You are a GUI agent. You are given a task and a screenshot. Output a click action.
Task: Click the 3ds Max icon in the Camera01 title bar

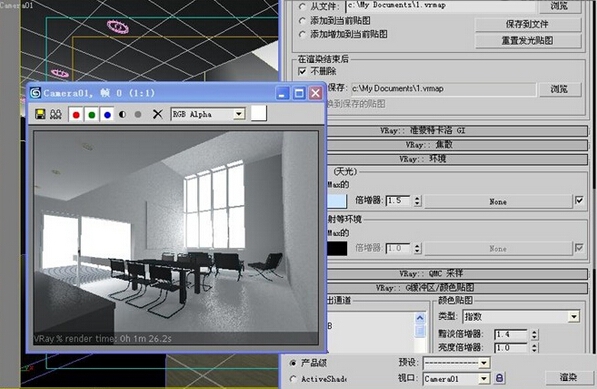pyautogui.click(x=35, y=93)
